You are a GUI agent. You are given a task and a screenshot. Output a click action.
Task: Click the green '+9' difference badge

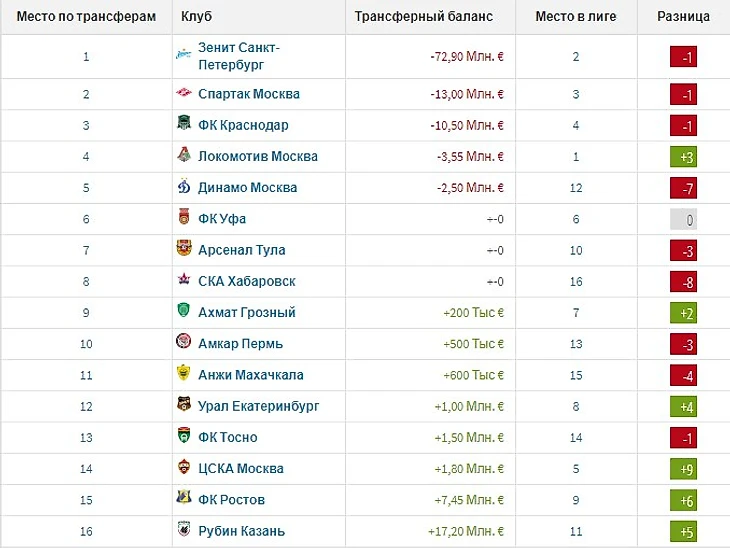coord(684,468)
